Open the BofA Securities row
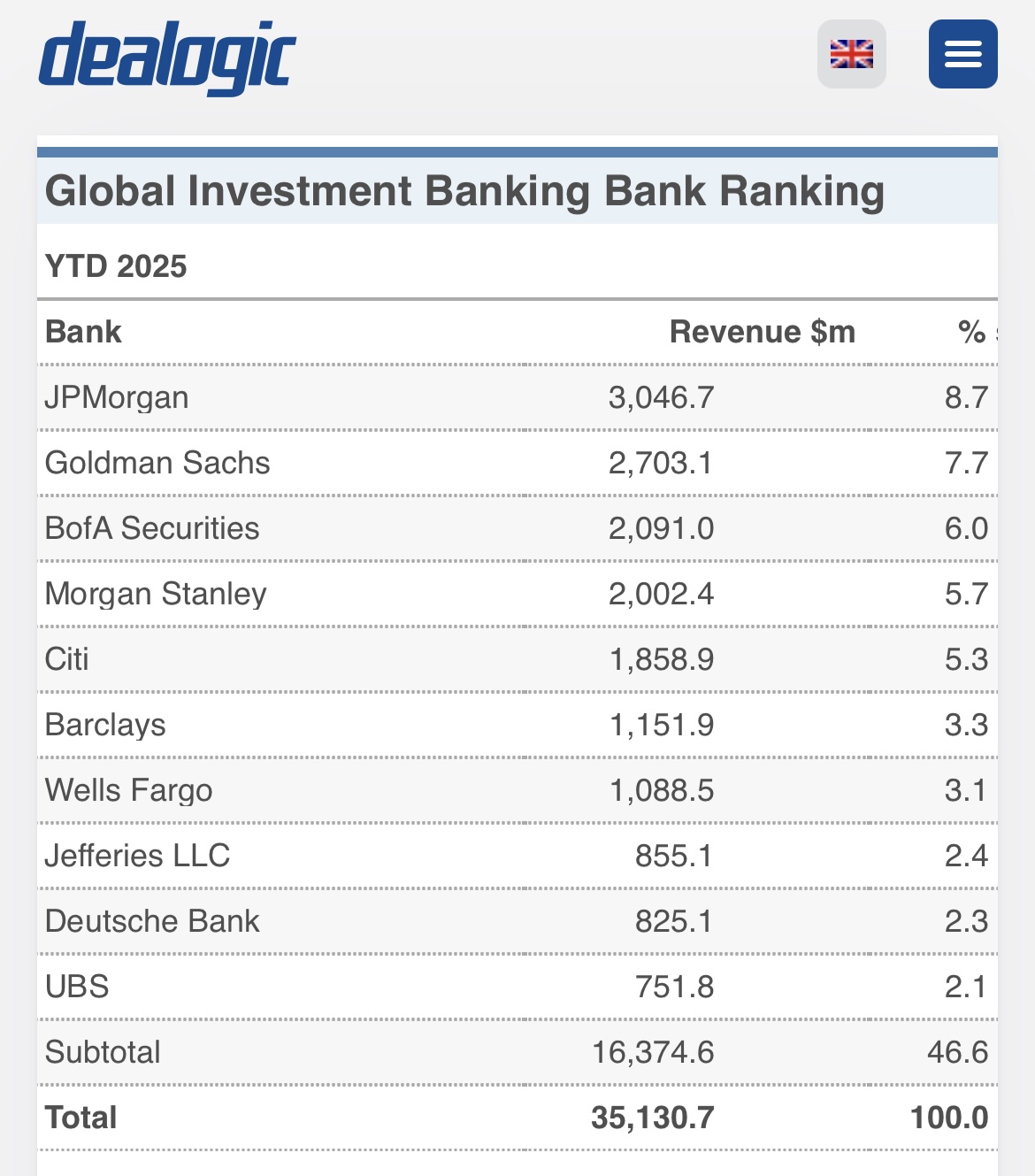 [151, 528]
